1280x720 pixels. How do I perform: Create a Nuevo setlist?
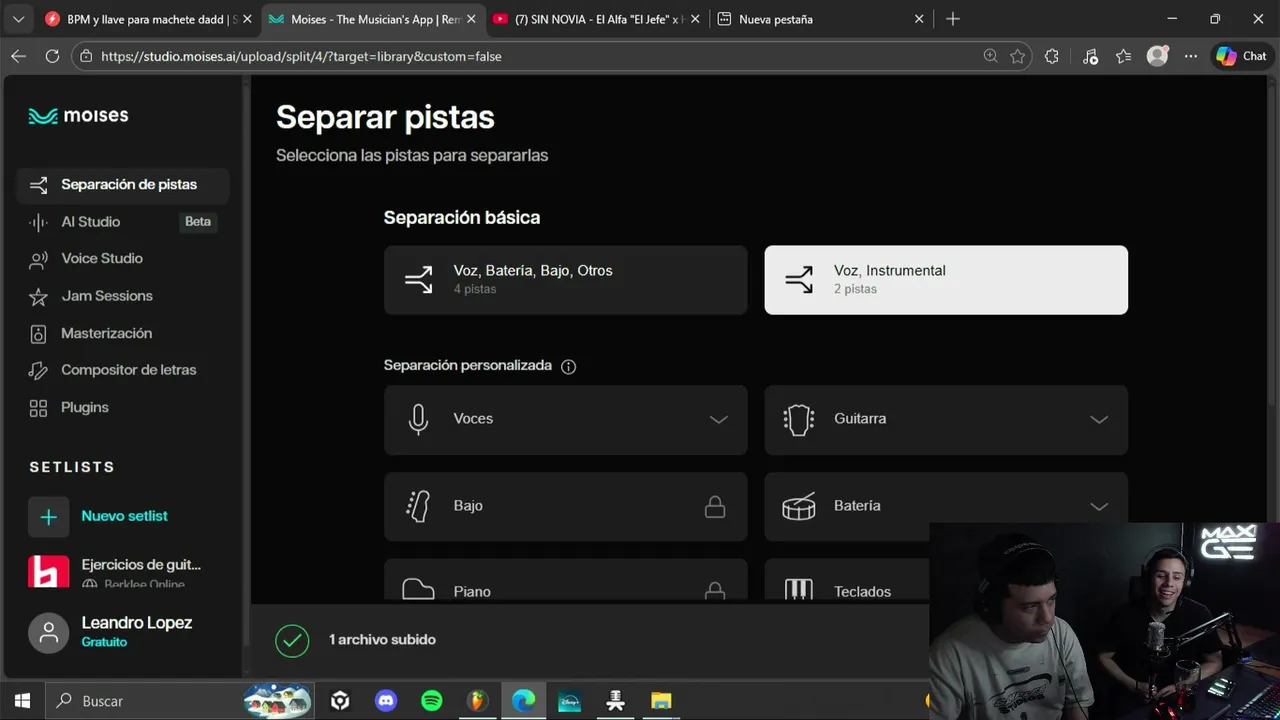(124, 516)
